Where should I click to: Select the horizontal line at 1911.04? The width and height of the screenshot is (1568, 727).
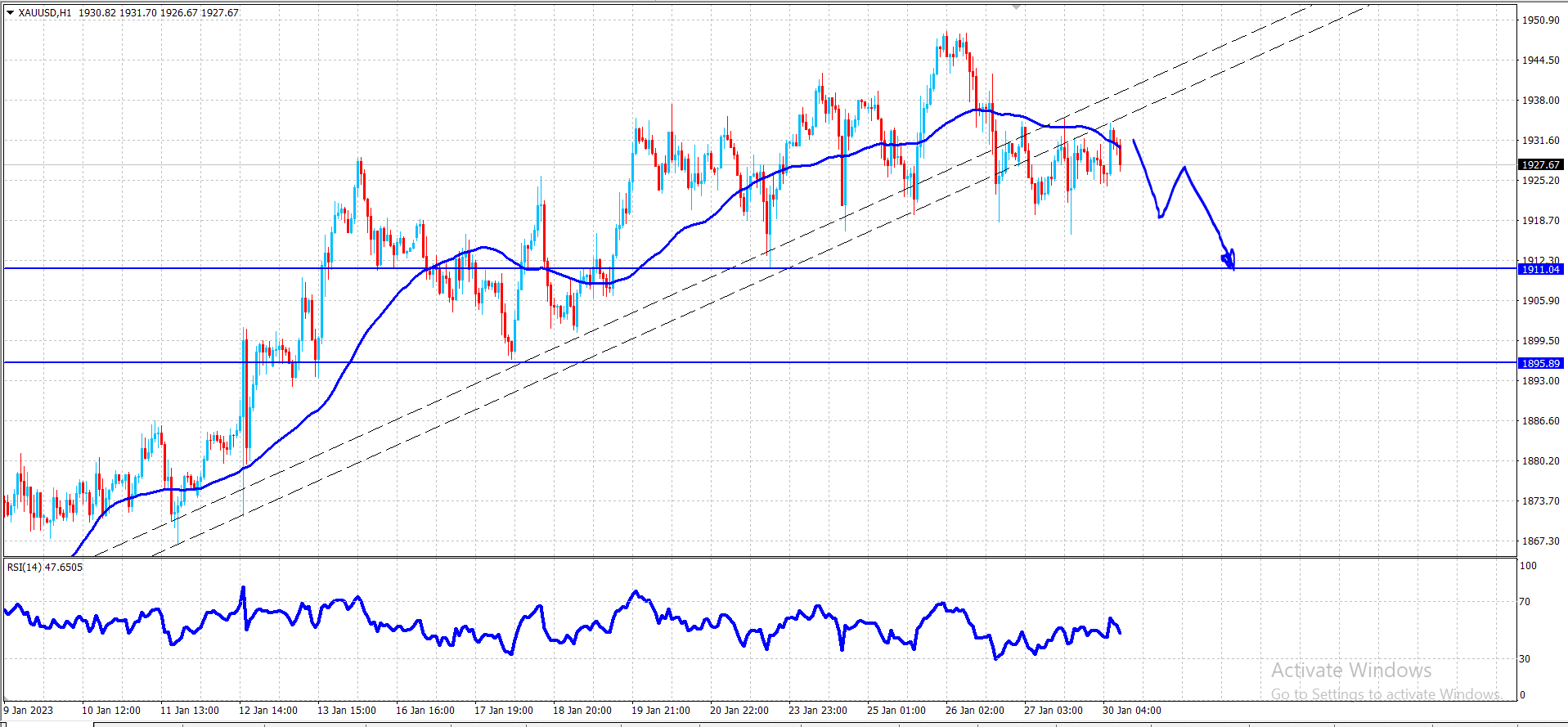pyautogui.click(x=760, y=268)
